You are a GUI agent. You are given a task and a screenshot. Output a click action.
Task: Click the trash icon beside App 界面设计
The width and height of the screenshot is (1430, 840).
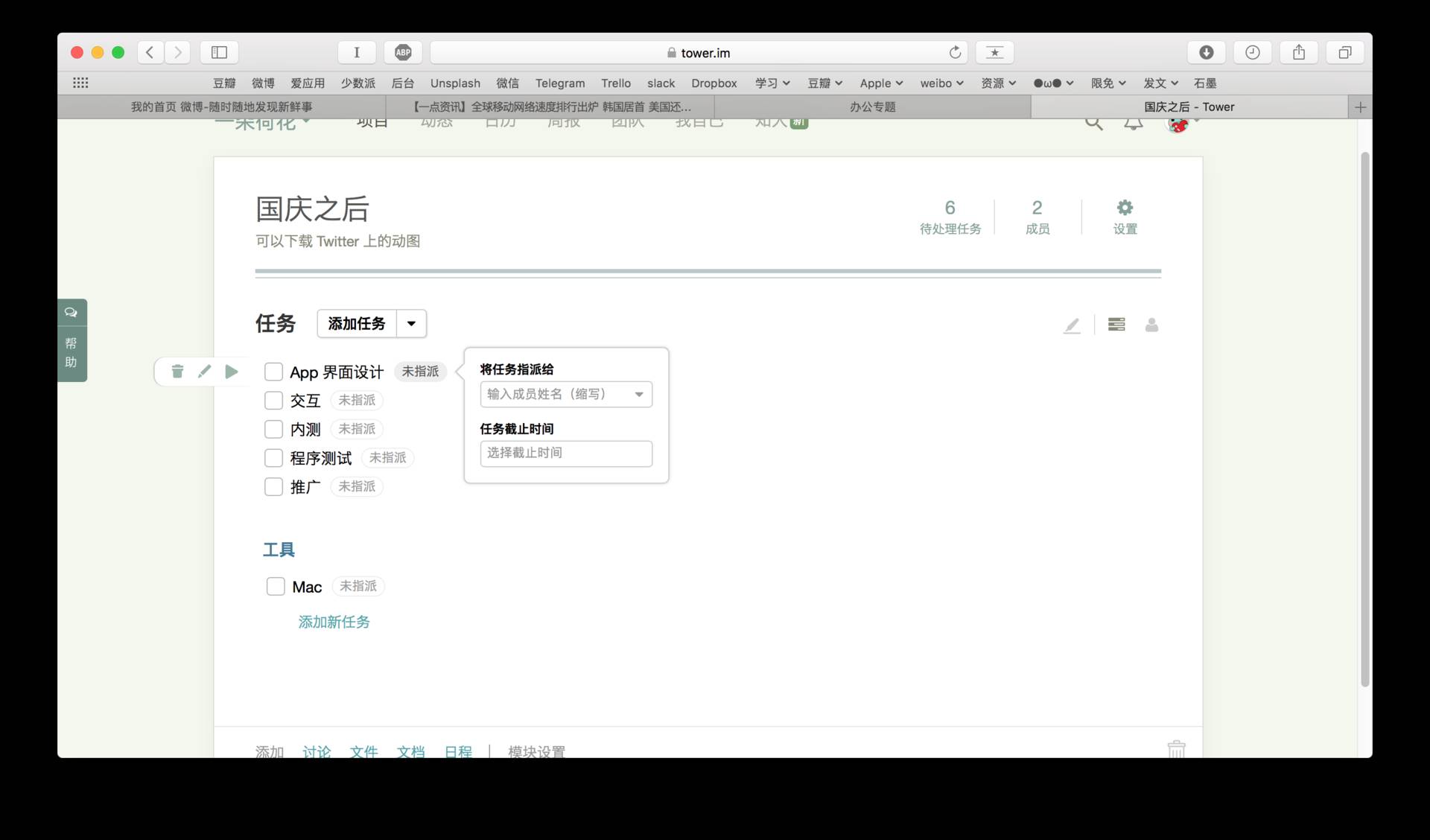(177, 371)
